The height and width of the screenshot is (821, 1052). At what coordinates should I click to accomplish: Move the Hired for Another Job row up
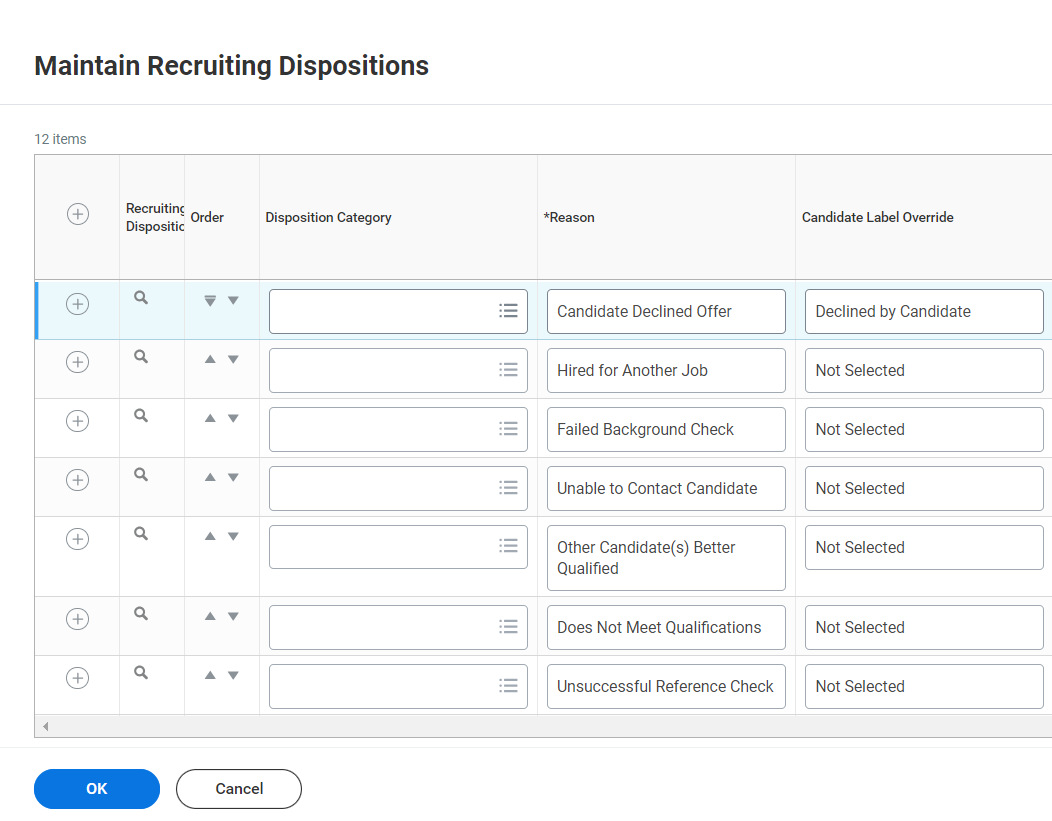tap(210, 357)
